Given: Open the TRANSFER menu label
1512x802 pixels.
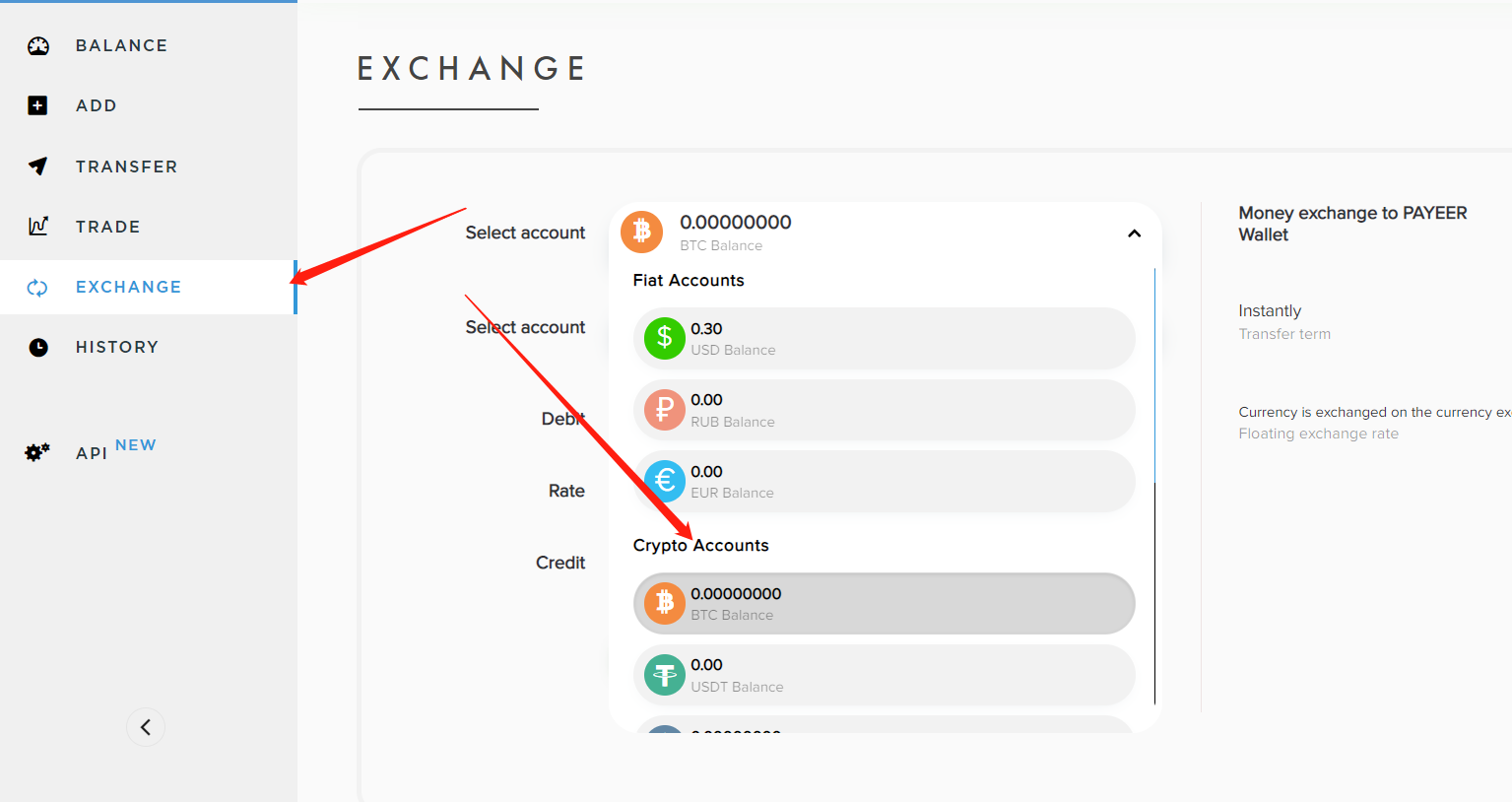Looking at the screenshot, I should 127,167.
